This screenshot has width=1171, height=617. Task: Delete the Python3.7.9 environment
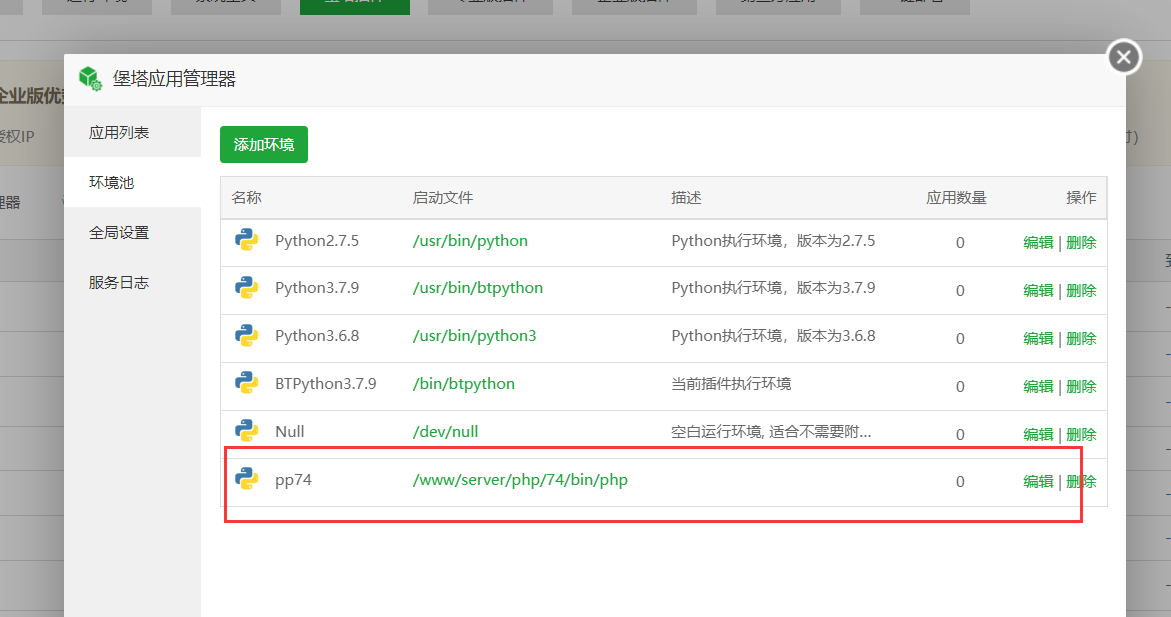coord(1081,290)
